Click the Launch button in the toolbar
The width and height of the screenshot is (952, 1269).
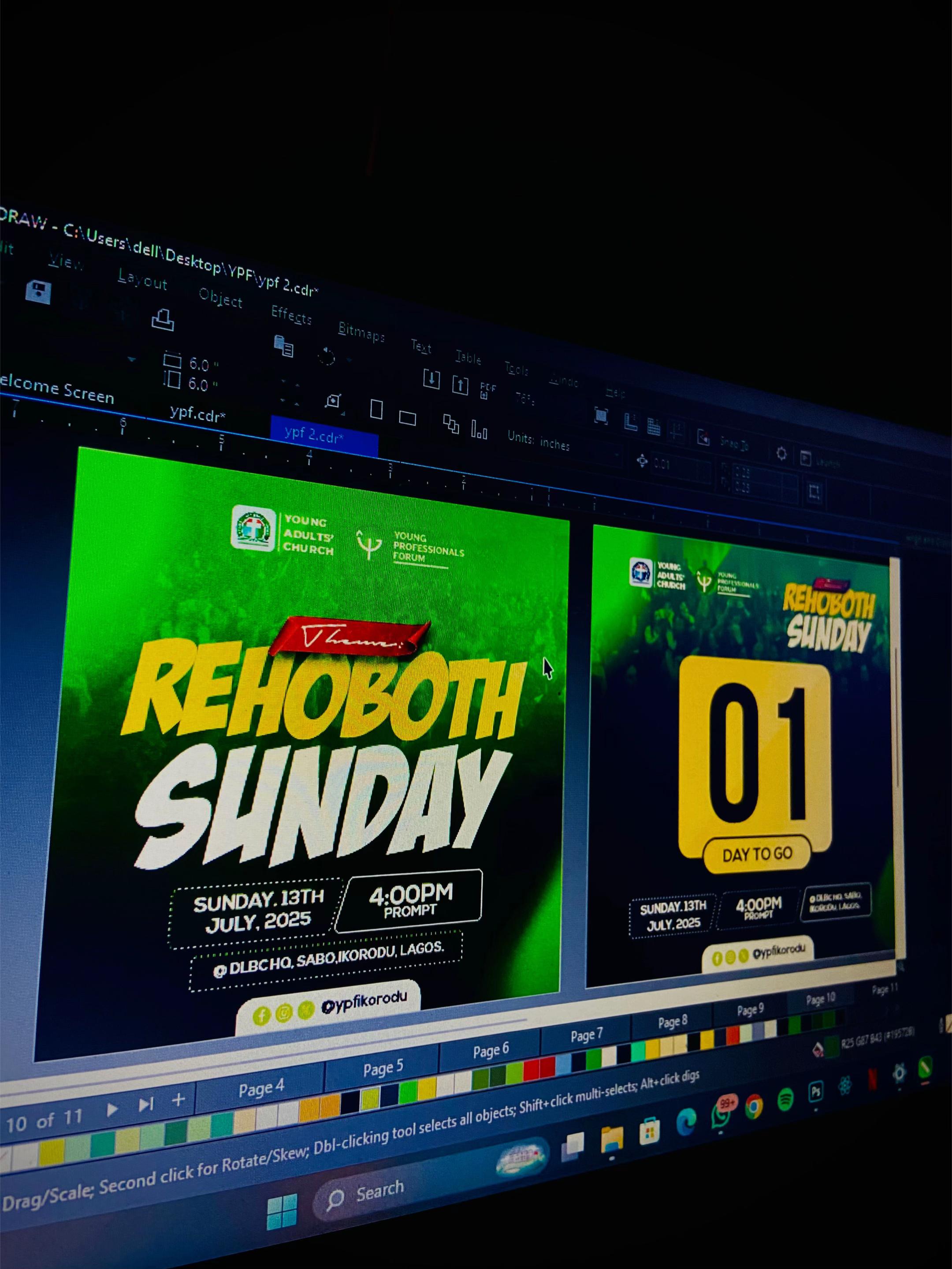coord(819,460)
